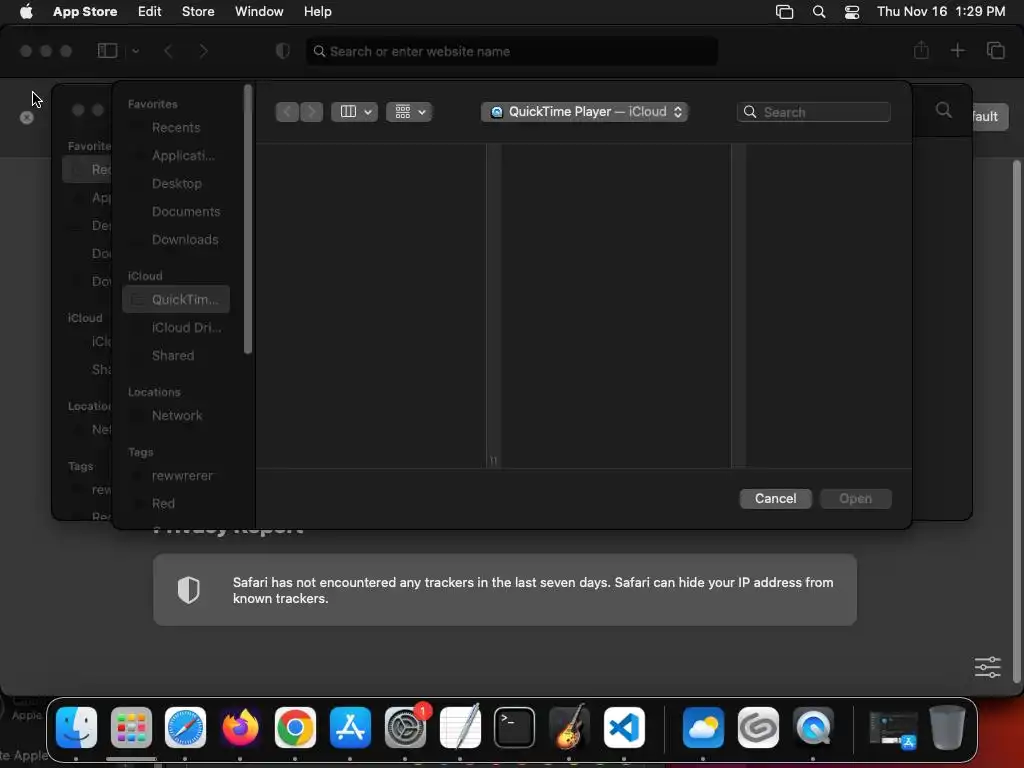
Task: Select Network under Locations
Action: (x=176, y=415)
